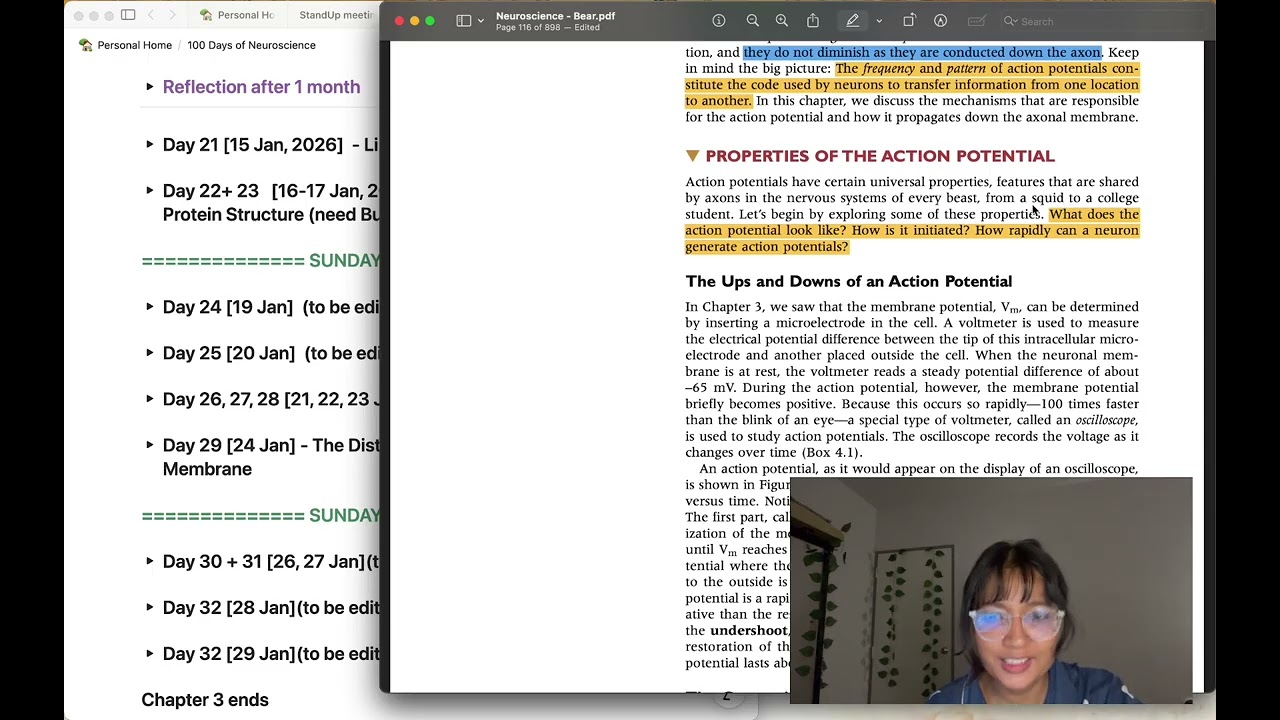Screen dimensions: 1280x720
Task: Click the highlighted 'How is it initiated?' text
Action: 911,230
